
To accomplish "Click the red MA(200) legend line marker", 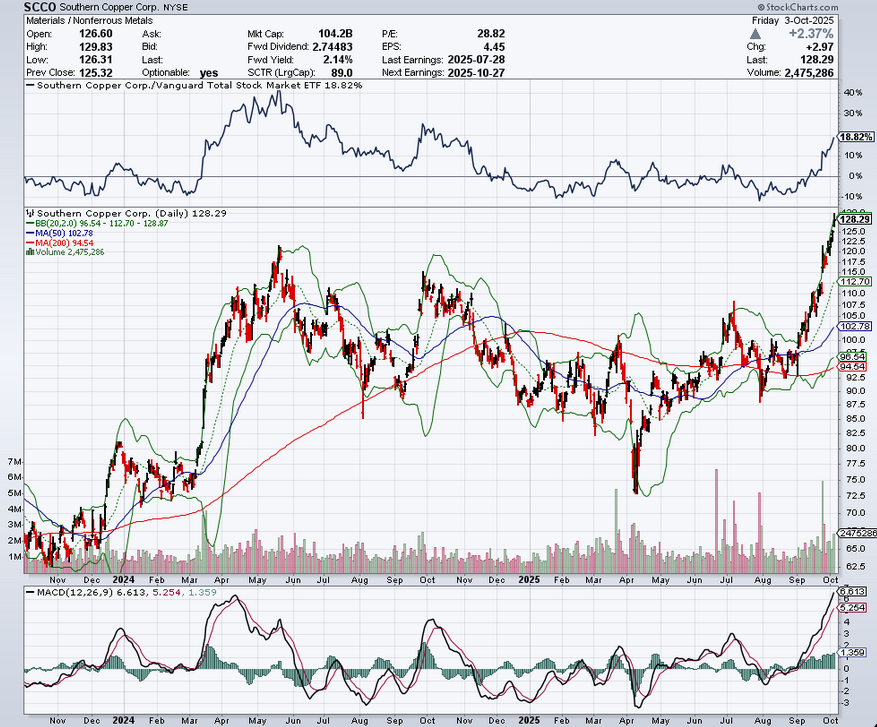I will tap(30, 243).
